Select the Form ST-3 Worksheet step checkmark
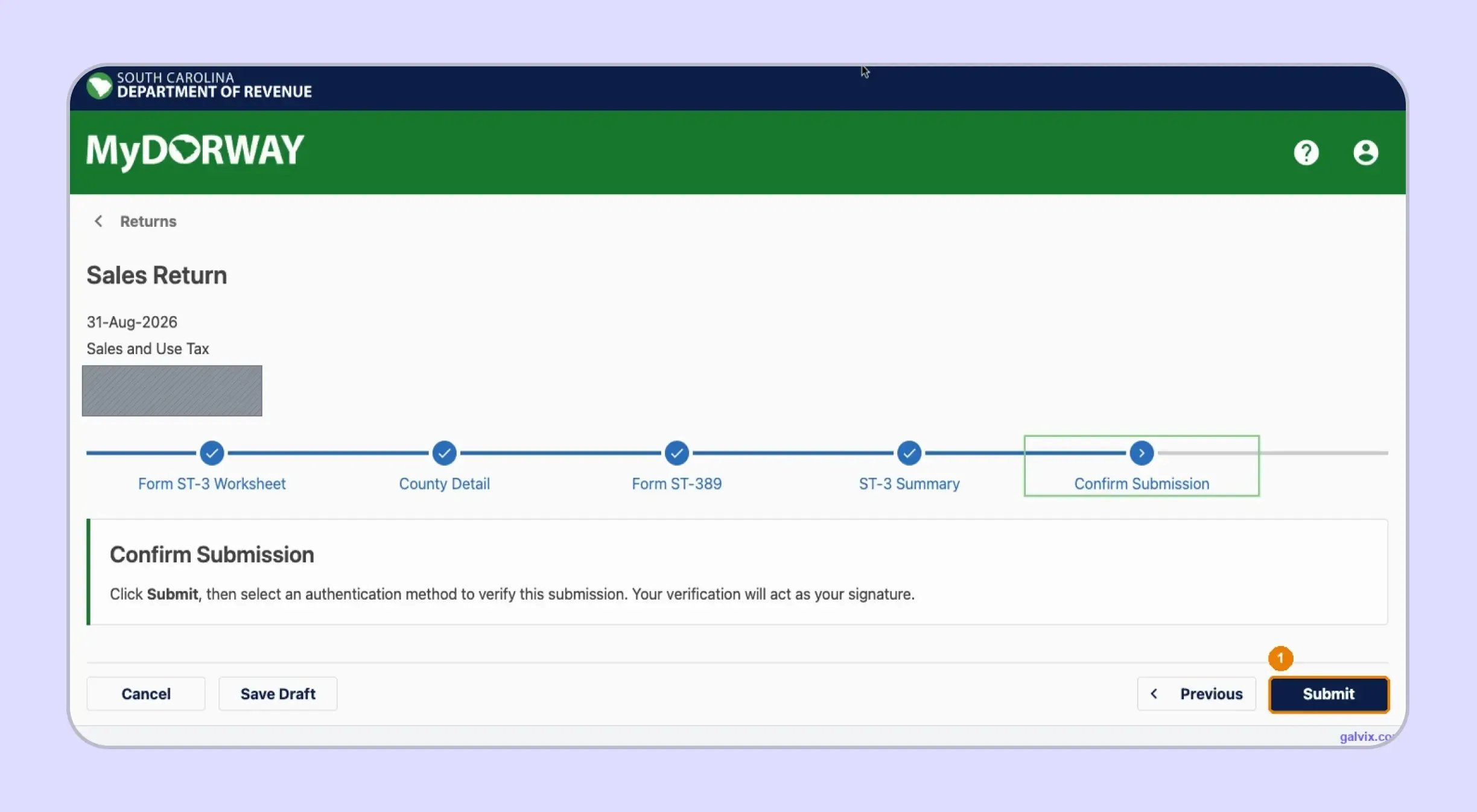This screenshot has width=1477, height=812. 212,453
